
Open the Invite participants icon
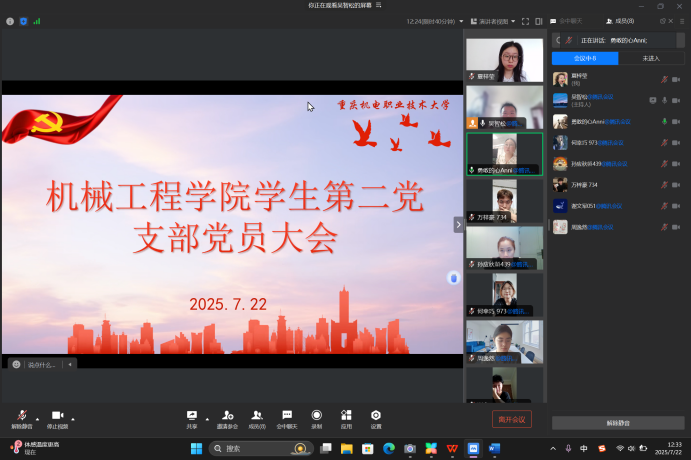pyautogui.click(x=227, y=419)
